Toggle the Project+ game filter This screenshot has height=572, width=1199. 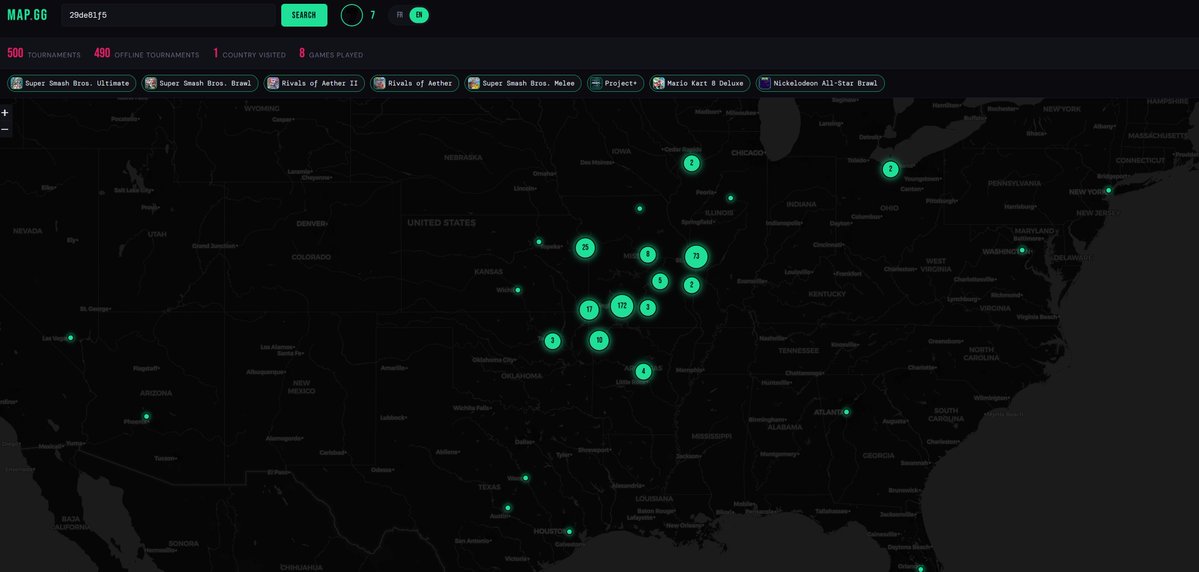point(616,83)
